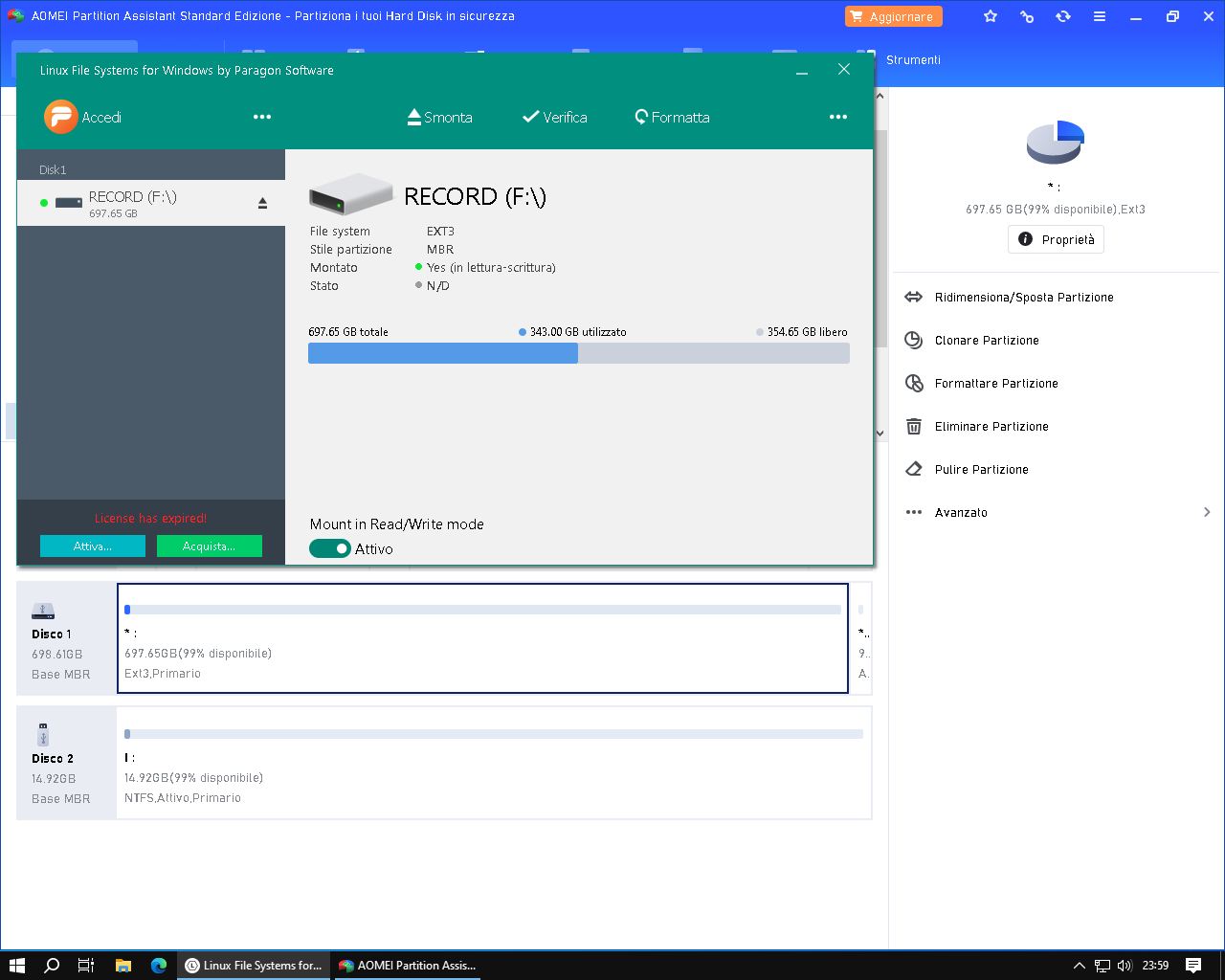This screenshot has width=1225, height=980.
Task: Click the scroll up arrow in AOMEI list
Action: point(880,96)
